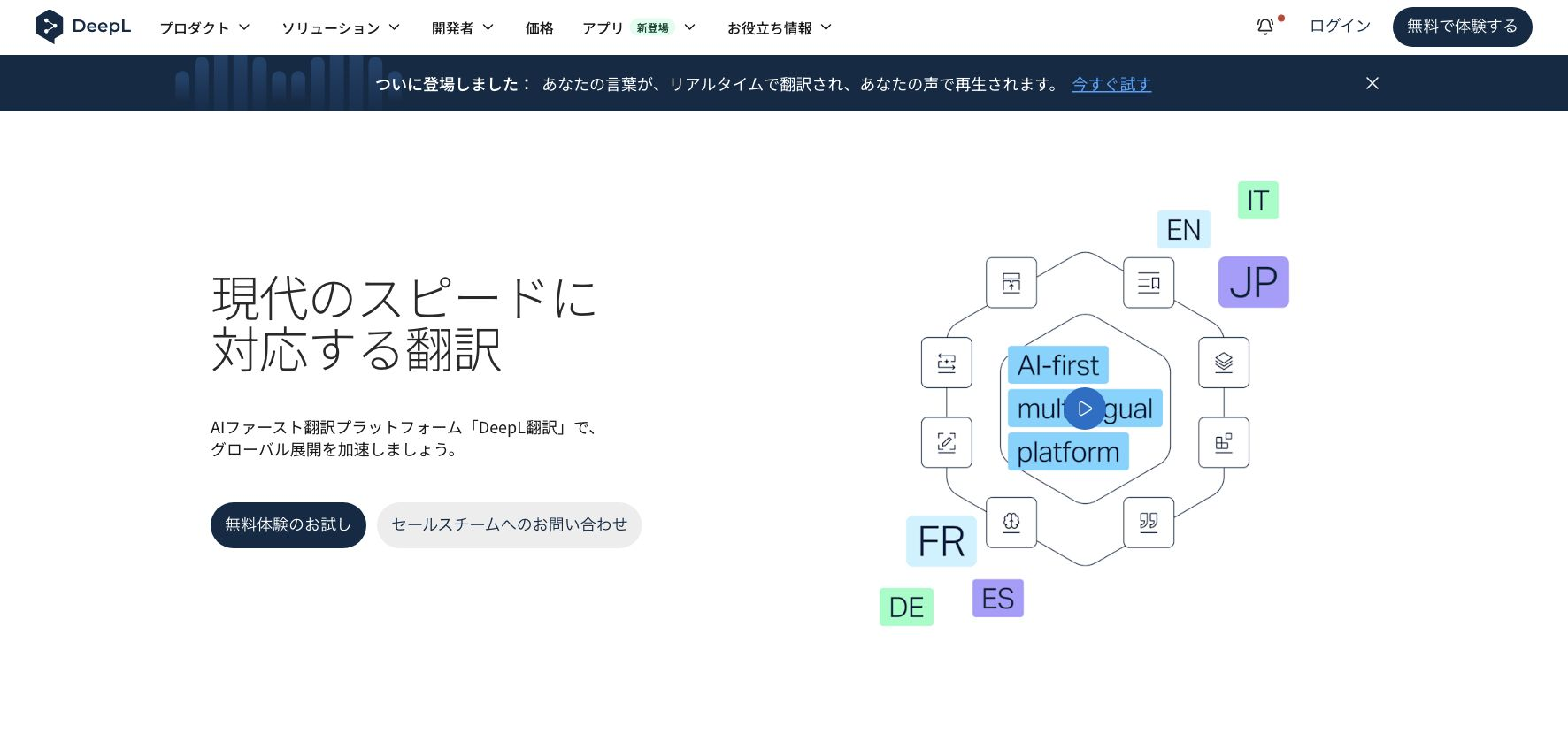
Task: Go to the 価格 page
Action: (539, 27)
